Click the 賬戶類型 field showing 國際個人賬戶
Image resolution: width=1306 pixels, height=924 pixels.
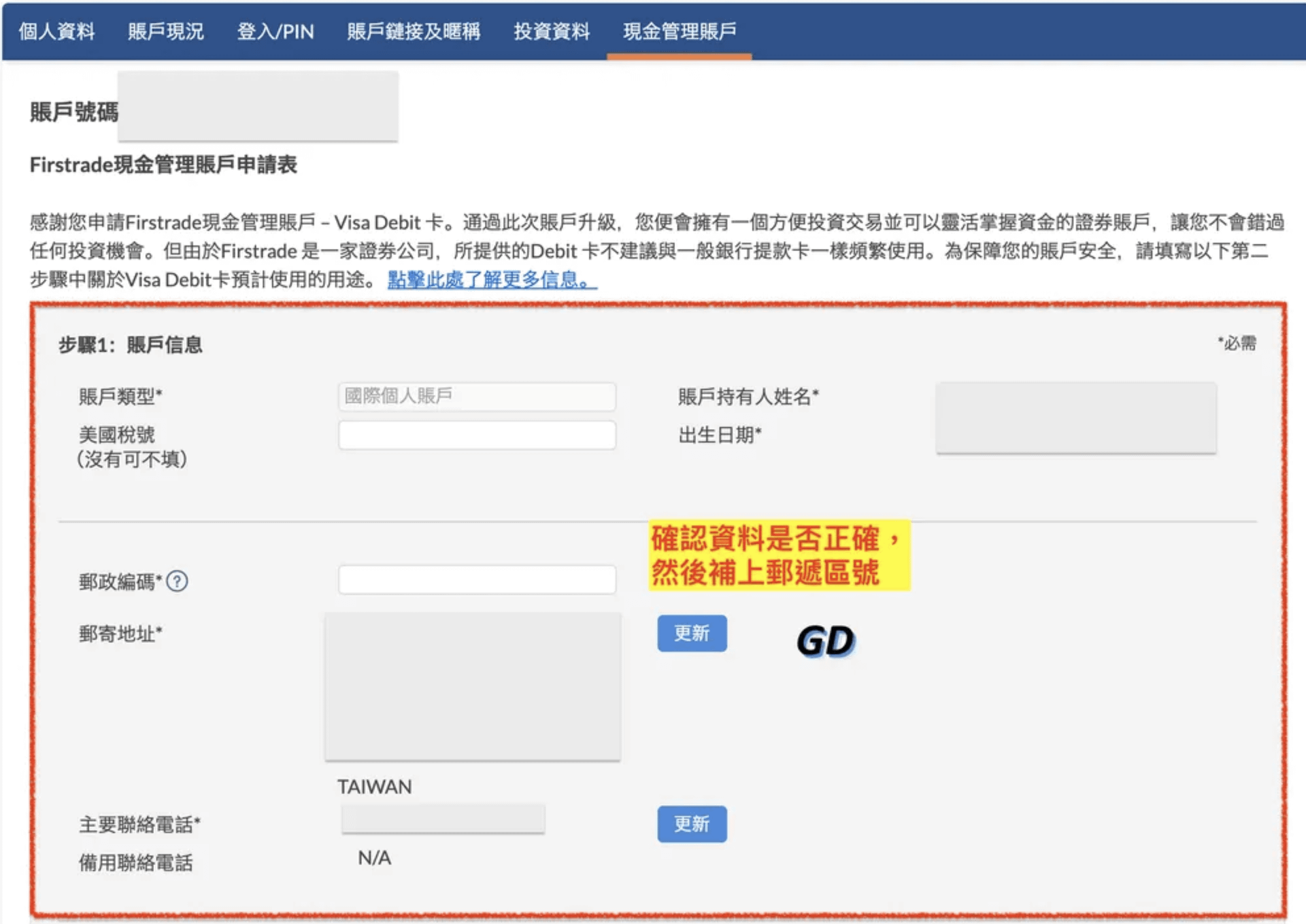pyautogui.click(x=477, y=396)
